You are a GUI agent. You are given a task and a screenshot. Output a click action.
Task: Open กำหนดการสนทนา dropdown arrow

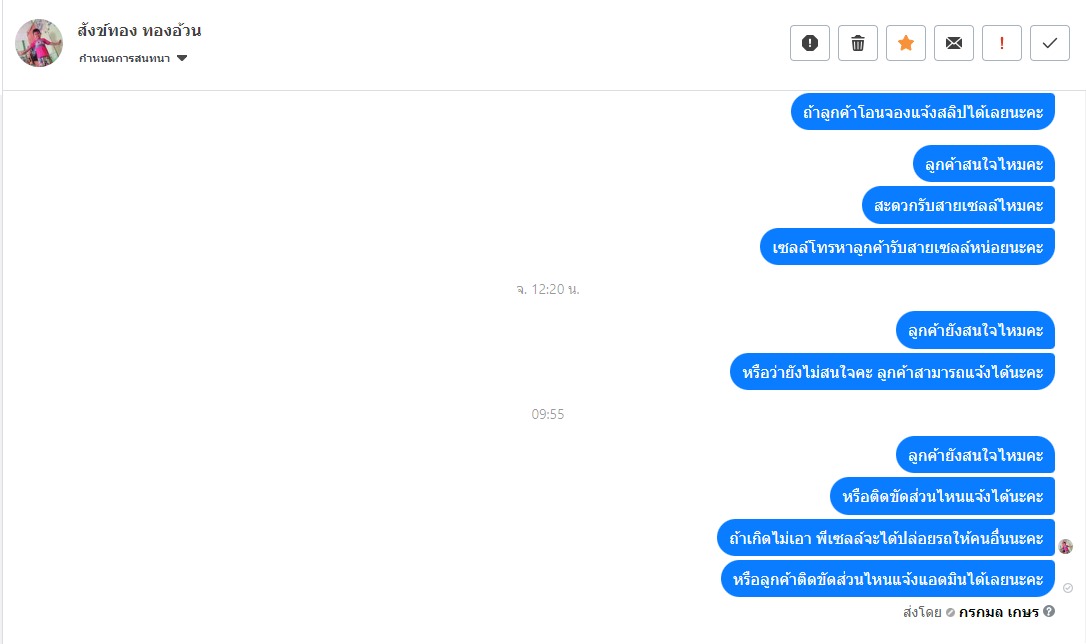point(182,58)
